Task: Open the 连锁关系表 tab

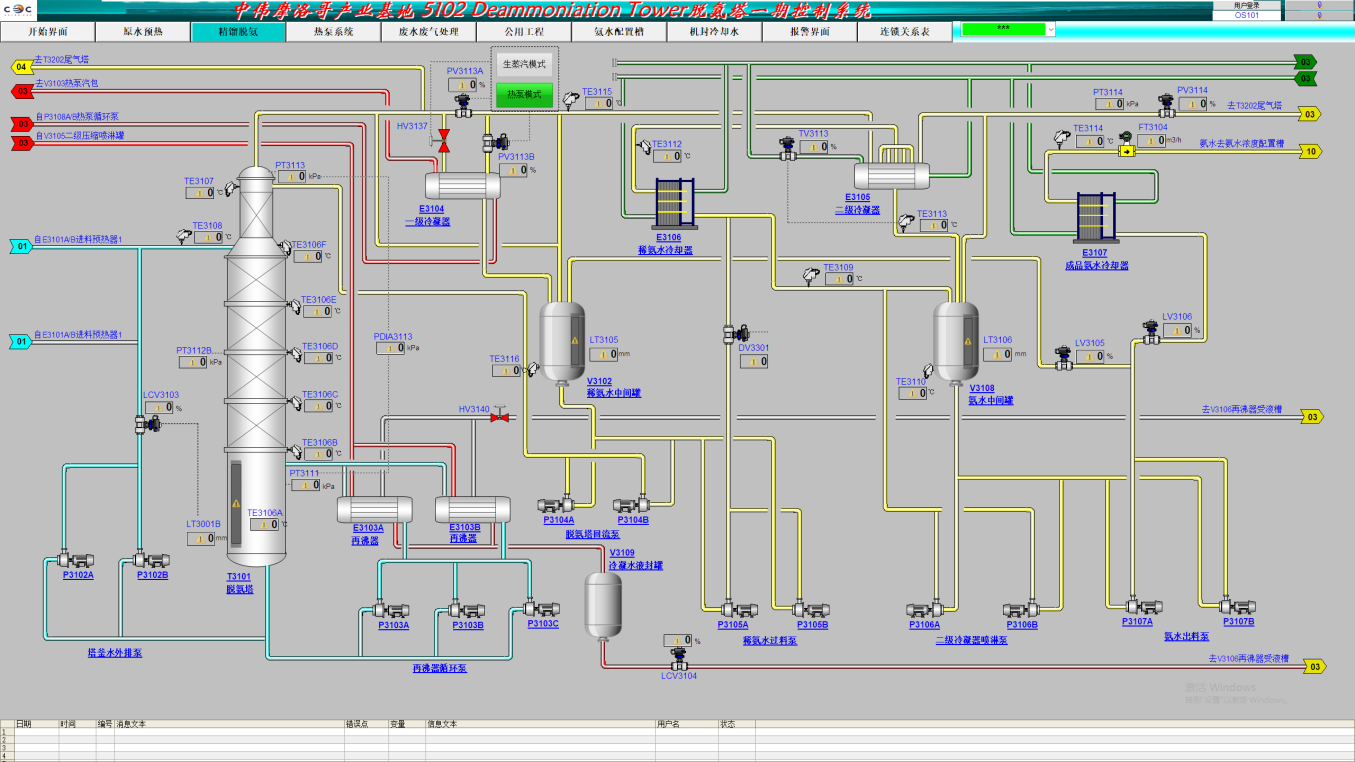Action: point(904,31)
